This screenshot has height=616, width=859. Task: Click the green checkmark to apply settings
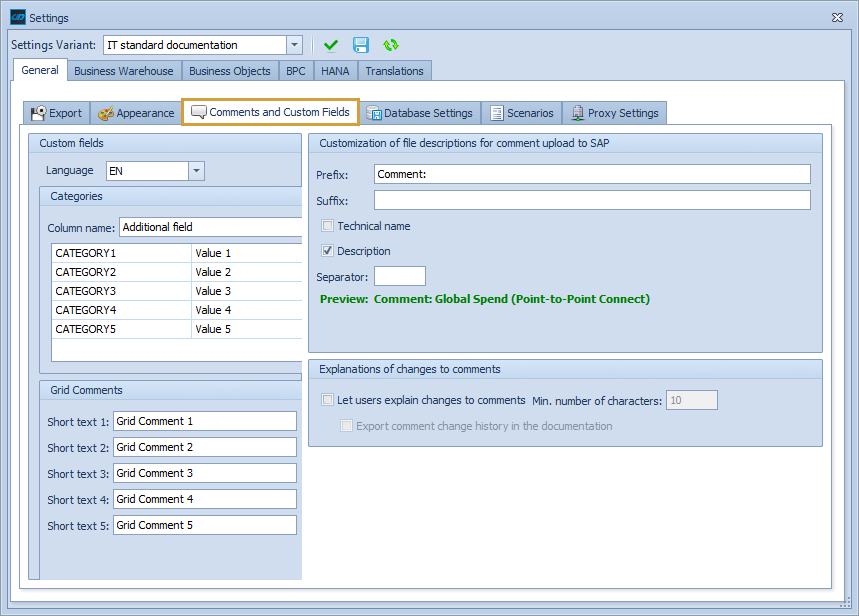click(331, 45)
